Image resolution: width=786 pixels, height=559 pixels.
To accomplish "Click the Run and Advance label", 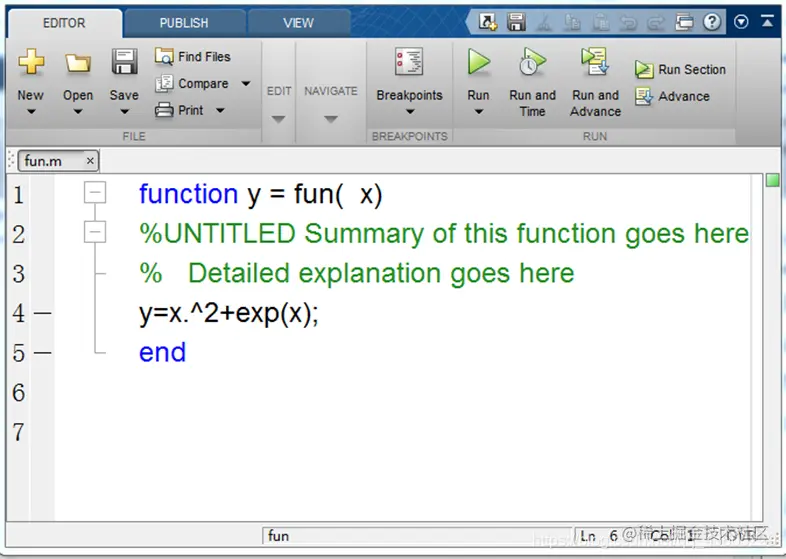I will [x=596, y=103].
